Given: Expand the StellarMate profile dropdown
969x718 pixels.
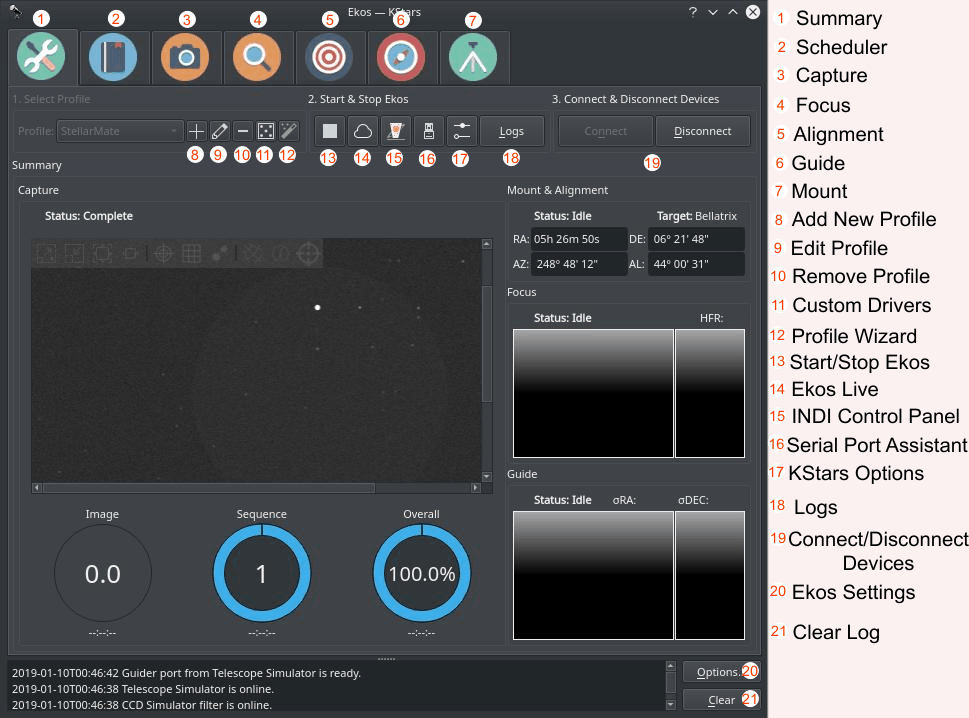Looking at the screenshot, I should click(120, 131).
